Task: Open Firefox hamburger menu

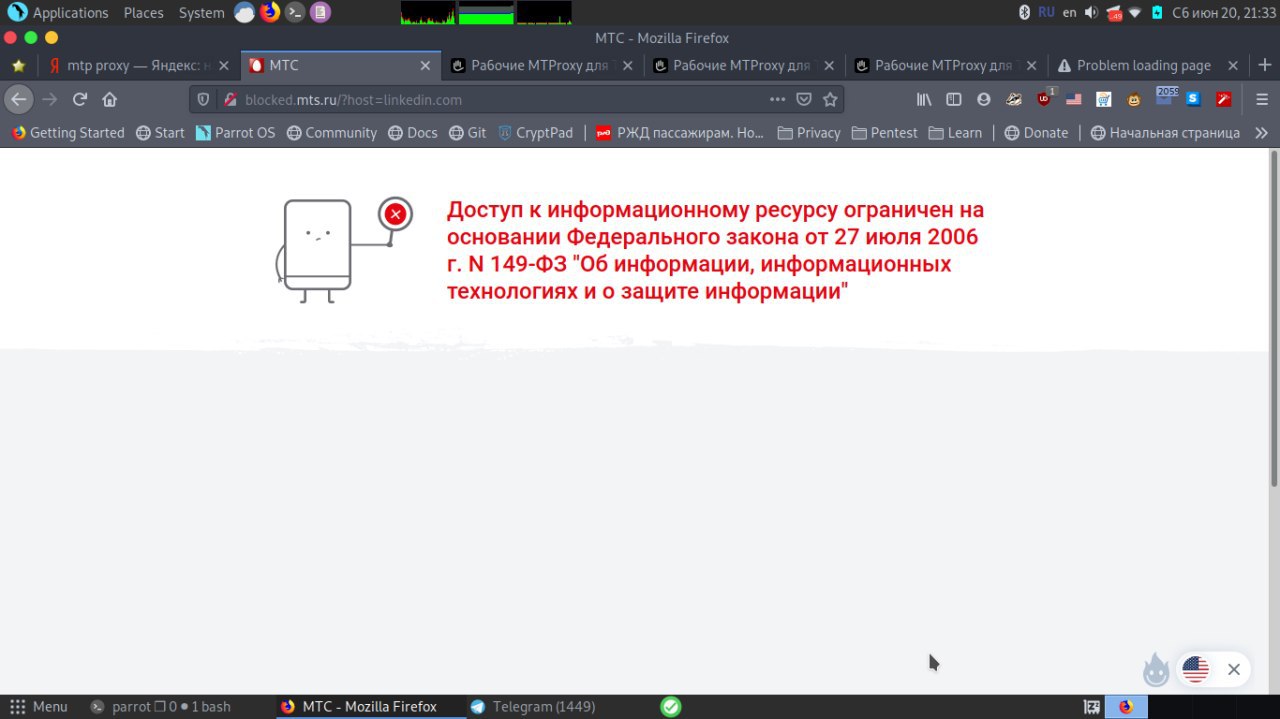Action: point(1262,99)
